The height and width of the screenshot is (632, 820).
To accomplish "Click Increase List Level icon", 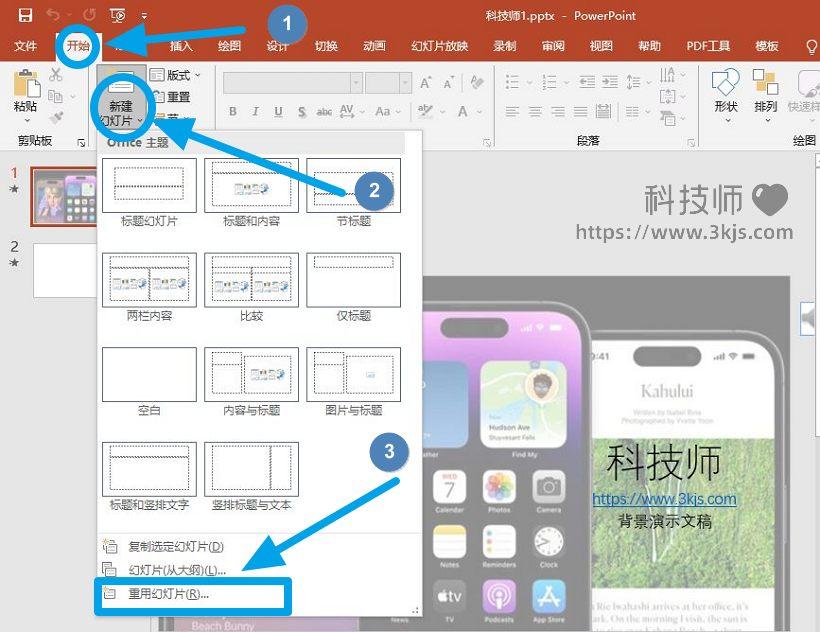I will (610, 82).
